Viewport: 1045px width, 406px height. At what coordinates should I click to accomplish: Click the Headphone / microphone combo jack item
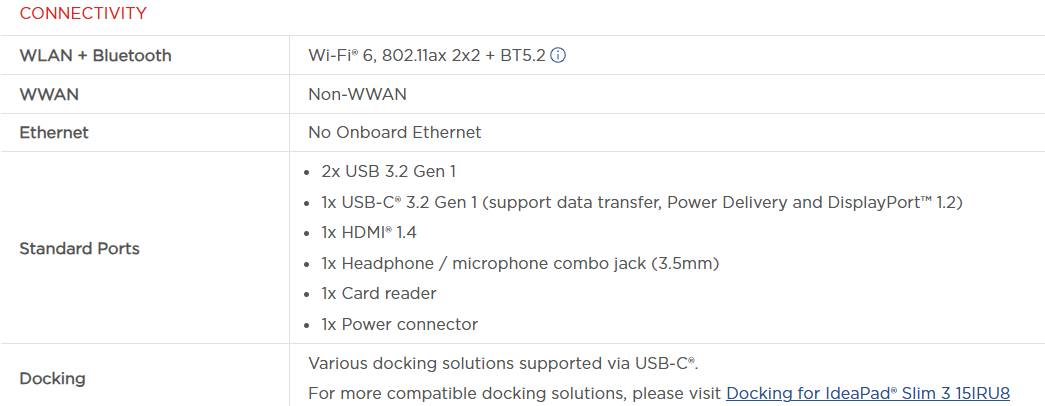click(x=530, y=263)
